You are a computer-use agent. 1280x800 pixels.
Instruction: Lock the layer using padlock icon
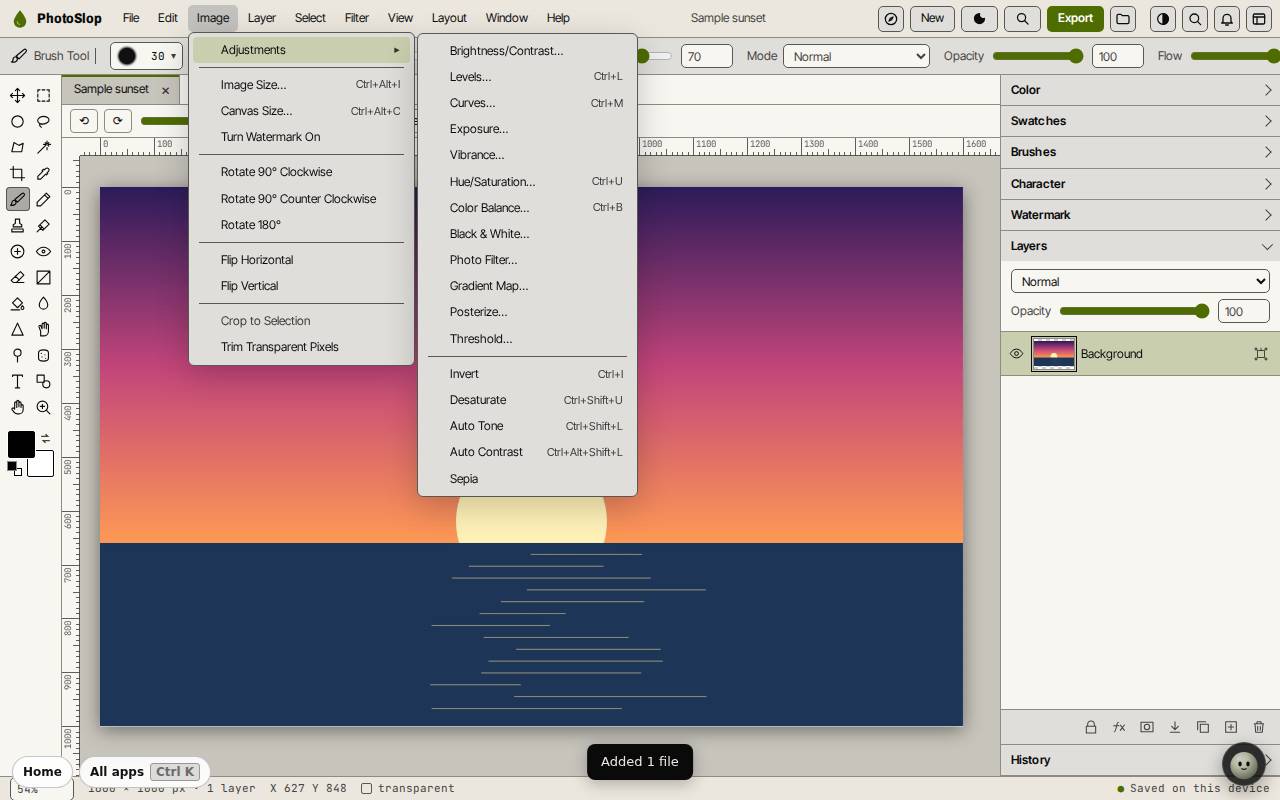coord(1091,727)
